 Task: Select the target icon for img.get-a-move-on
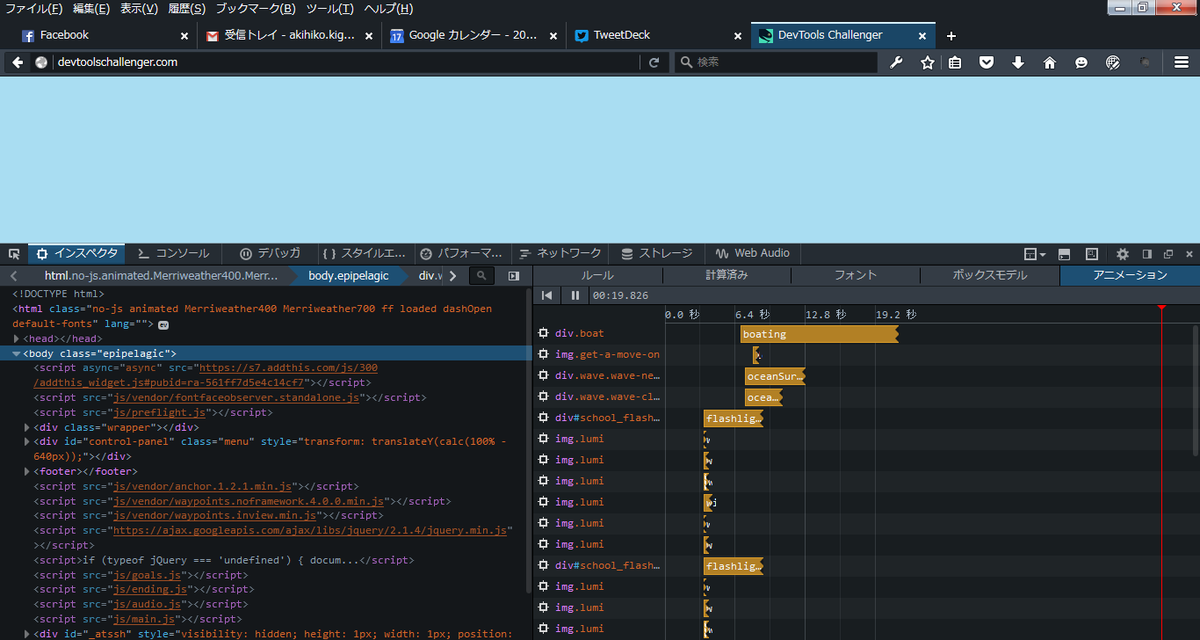click(x=544, y=354)
